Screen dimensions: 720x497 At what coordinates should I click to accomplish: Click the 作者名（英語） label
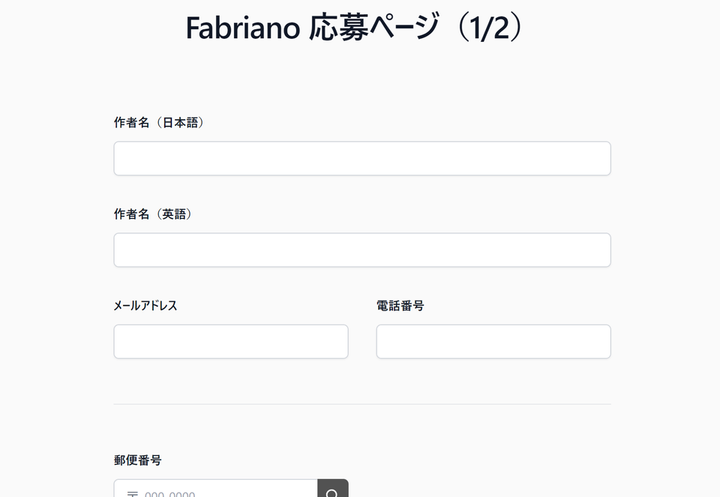(154, 214)
